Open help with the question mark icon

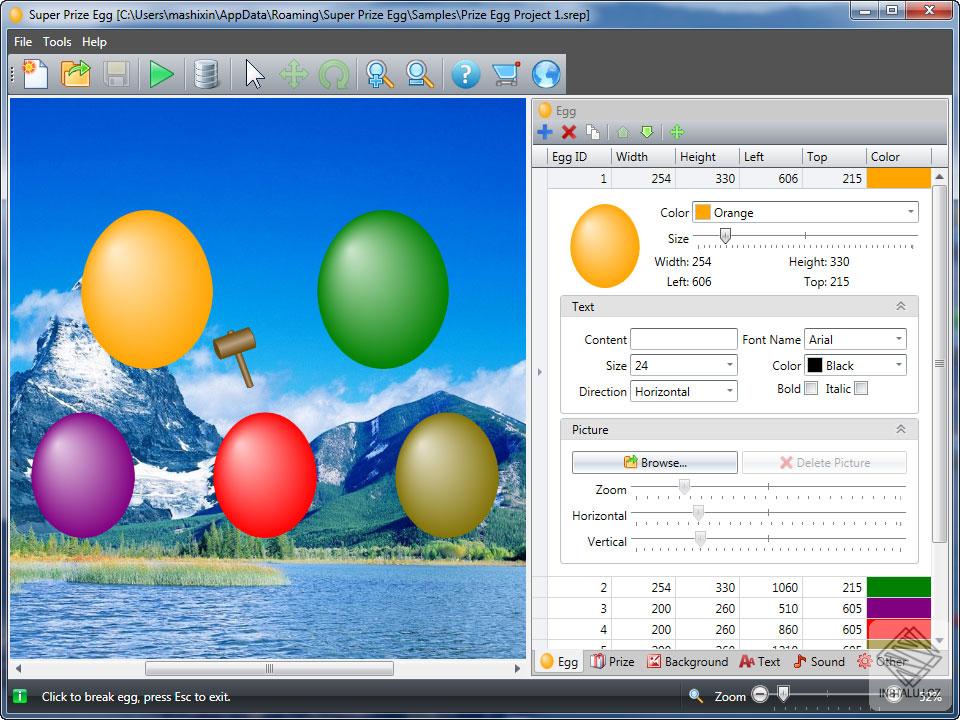click(x=465, y=75)
